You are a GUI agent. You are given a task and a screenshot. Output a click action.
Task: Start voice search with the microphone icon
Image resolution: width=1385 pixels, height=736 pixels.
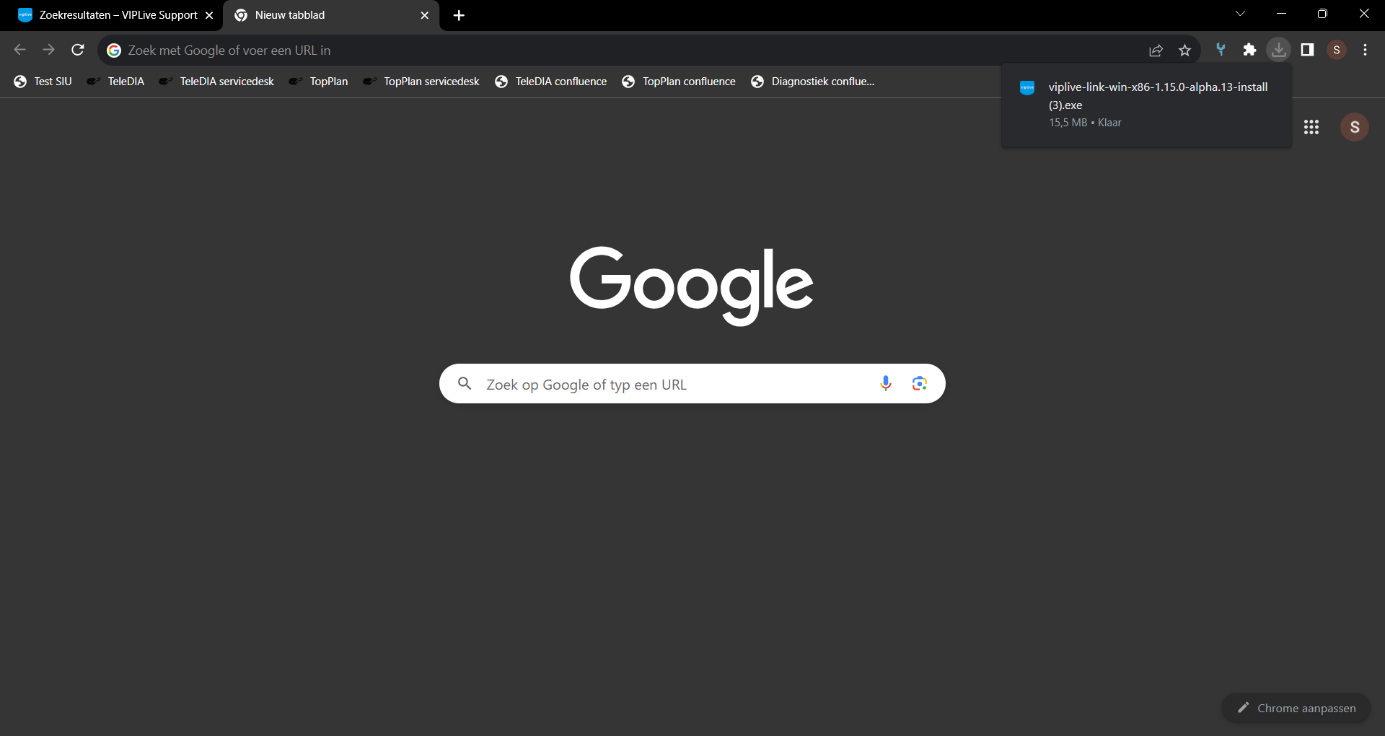click(885, 384)
